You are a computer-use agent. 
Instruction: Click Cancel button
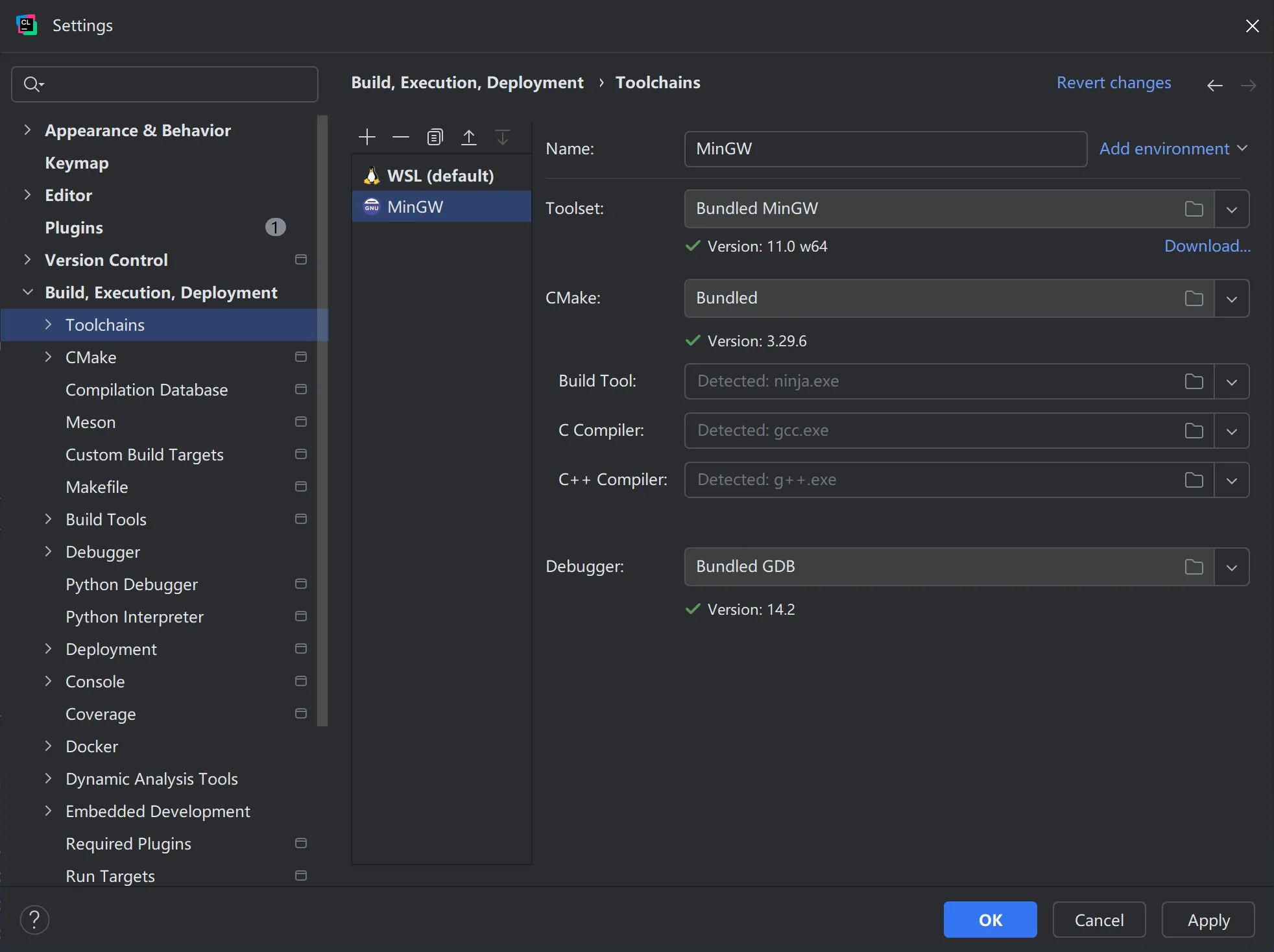tap(1099, 920)
